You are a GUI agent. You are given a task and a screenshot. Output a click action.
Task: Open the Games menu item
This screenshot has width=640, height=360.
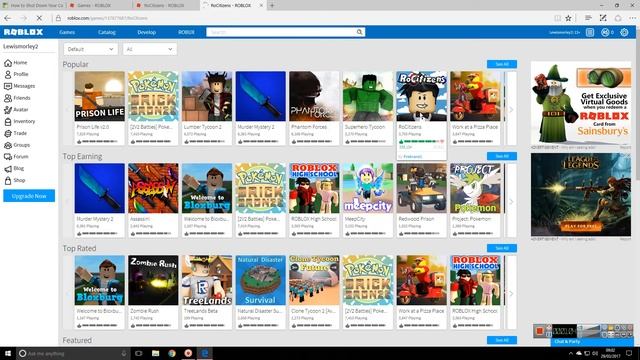[67, 32]
